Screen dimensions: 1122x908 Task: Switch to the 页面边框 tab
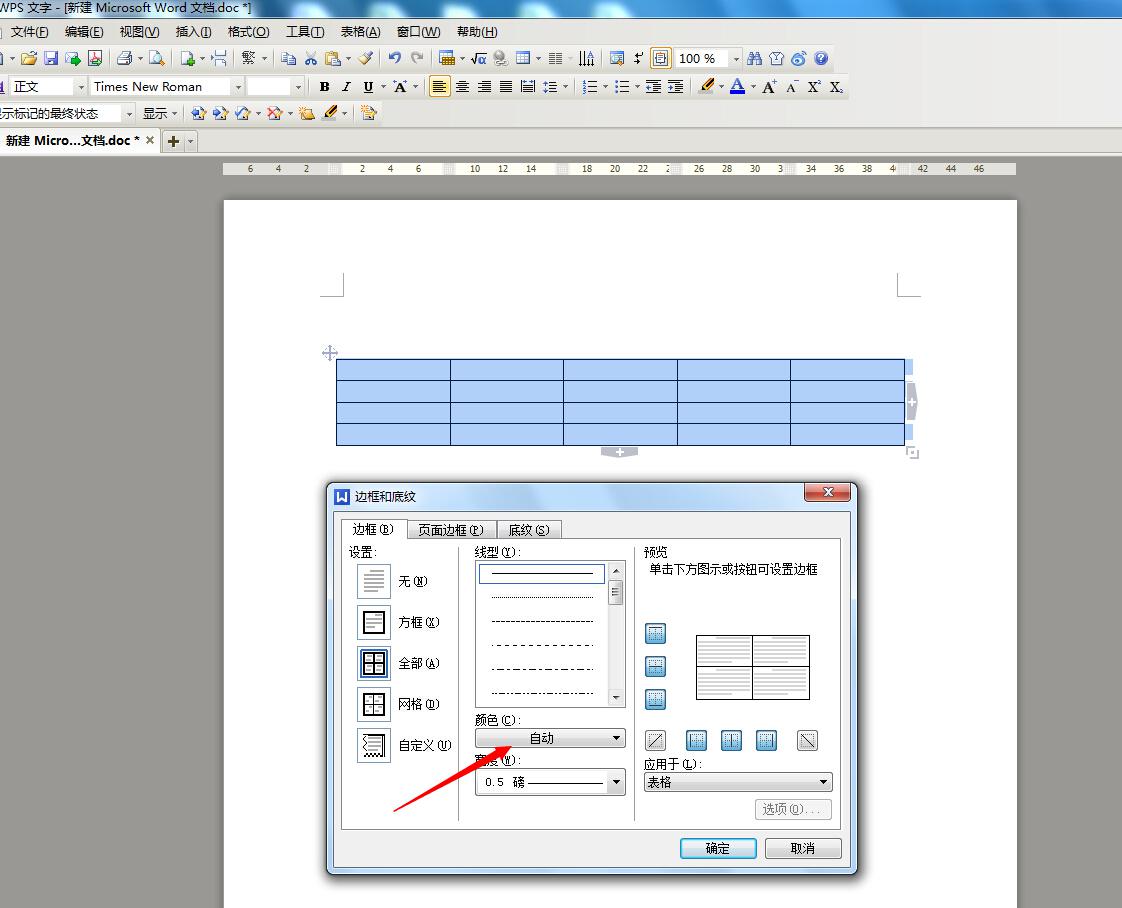[450, 530]
